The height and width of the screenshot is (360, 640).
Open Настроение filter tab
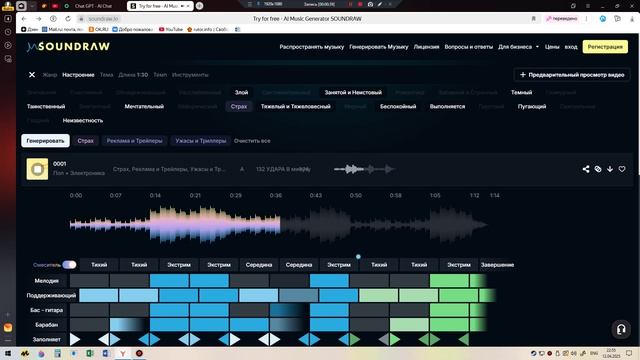[78, 75]
